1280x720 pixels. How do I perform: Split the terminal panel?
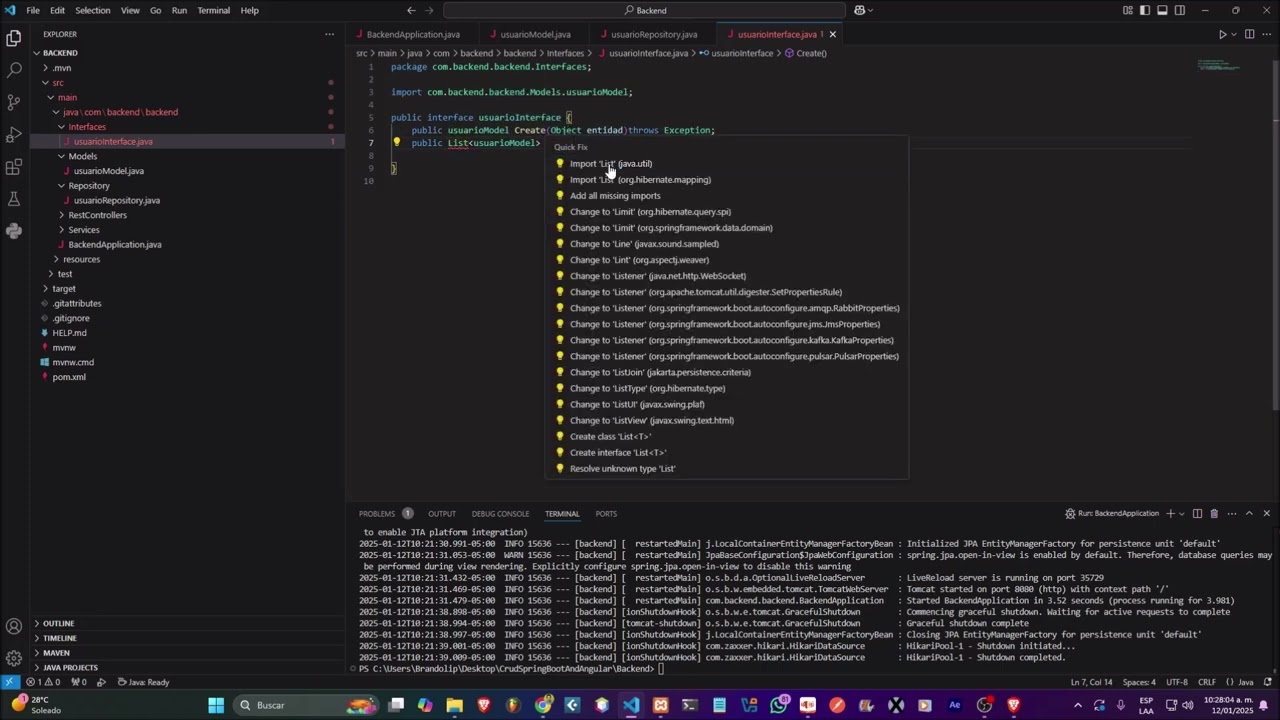[1197, 513]
